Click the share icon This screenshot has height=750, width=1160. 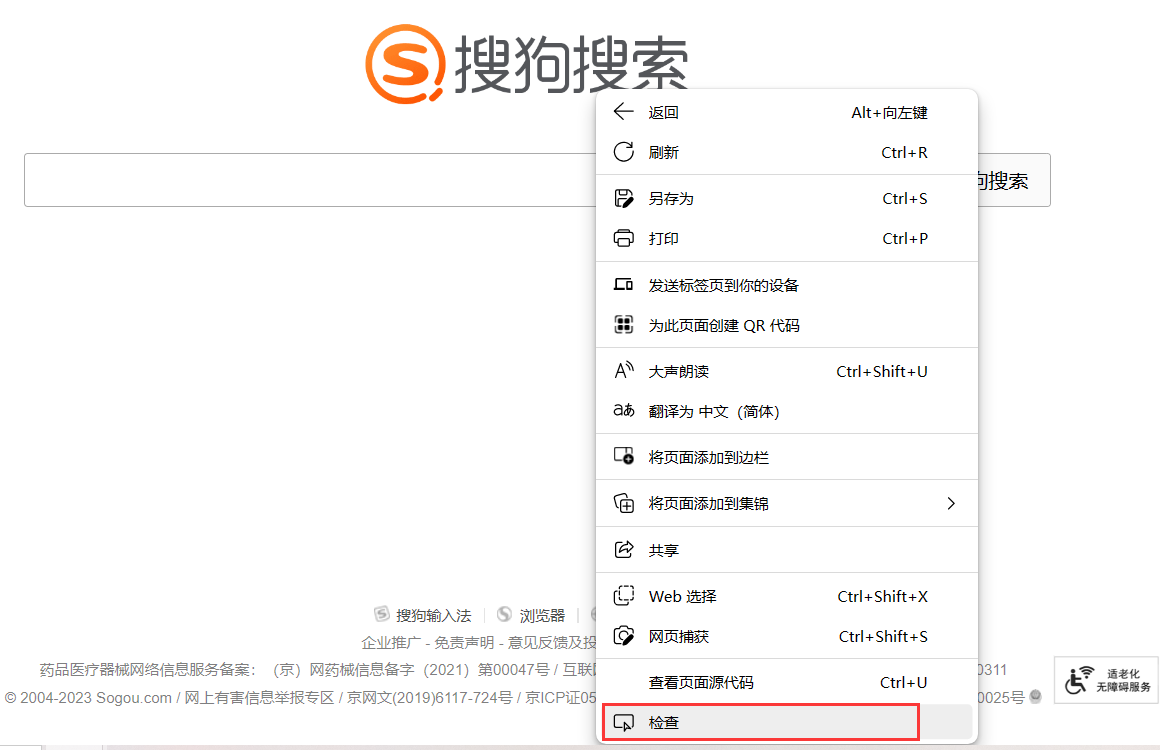(624, 550)
